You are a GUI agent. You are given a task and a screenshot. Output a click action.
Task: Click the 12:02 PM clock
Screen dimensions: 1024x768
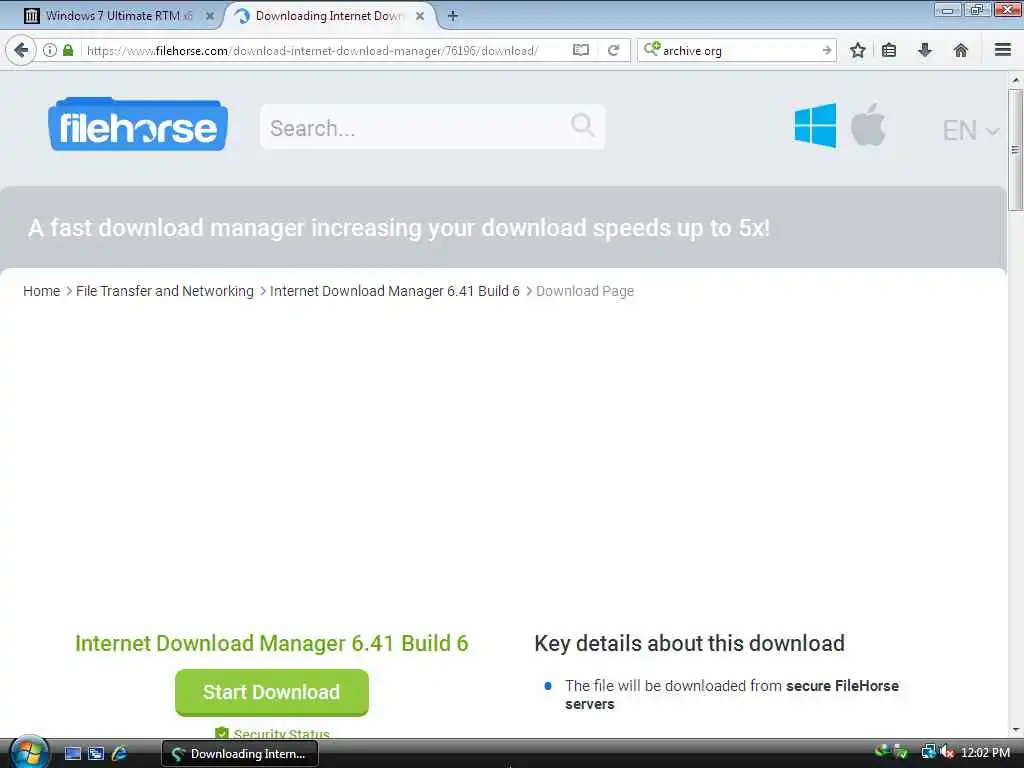(985, 753)
